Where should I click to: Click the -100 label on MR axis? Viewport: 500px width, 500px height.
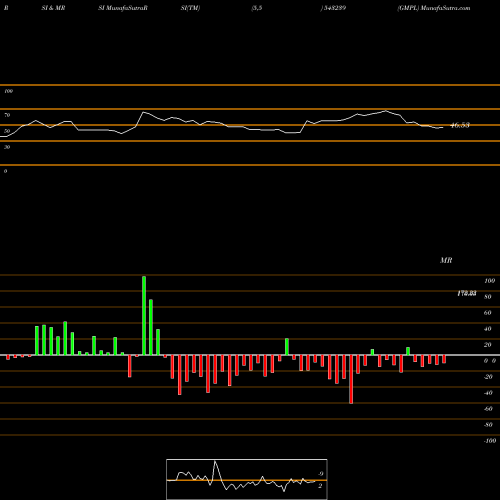click(490, 441)
